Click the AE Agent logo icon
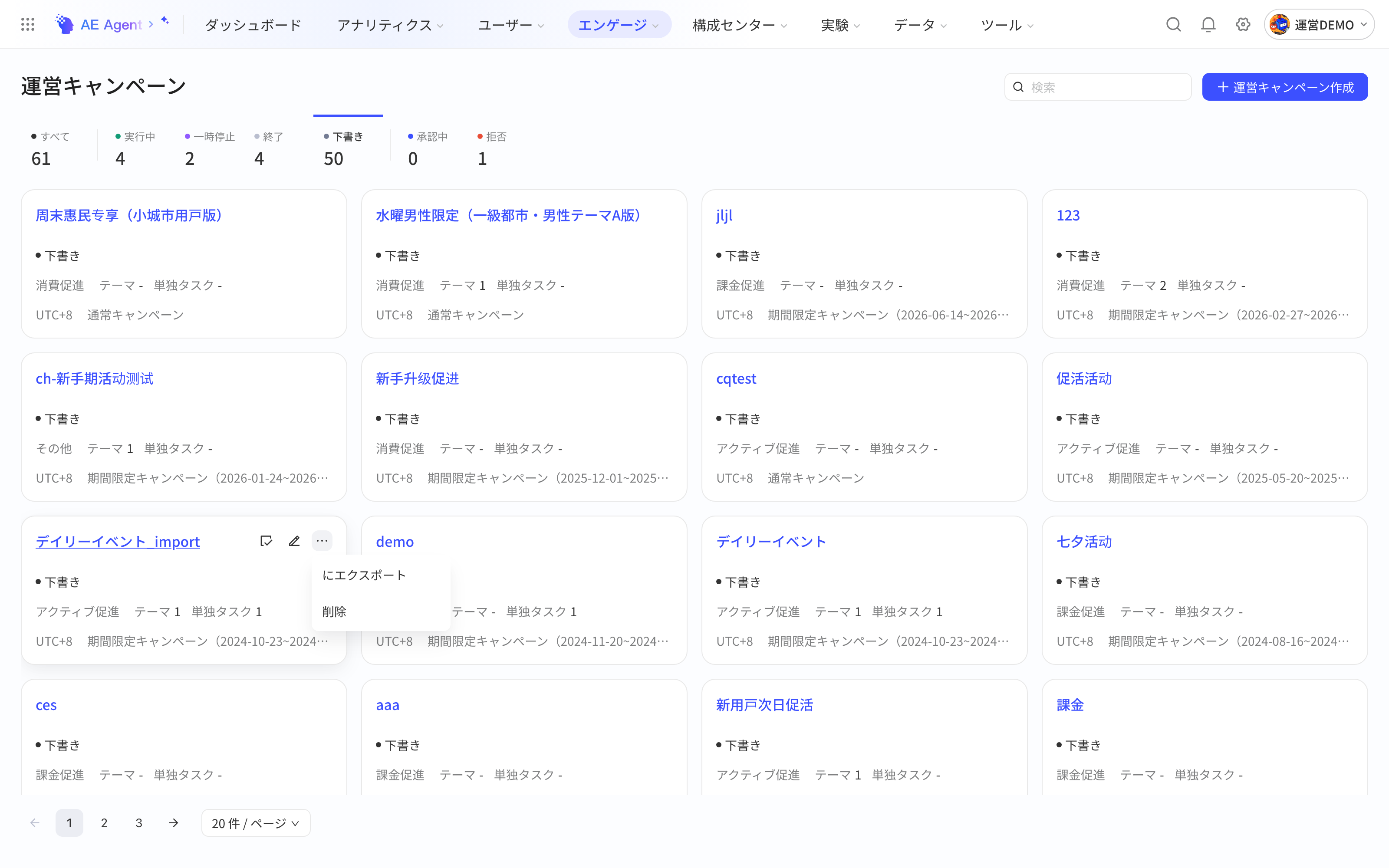Image resolution: width=1389 pixels, height=868 pixels. coord(64,25)
